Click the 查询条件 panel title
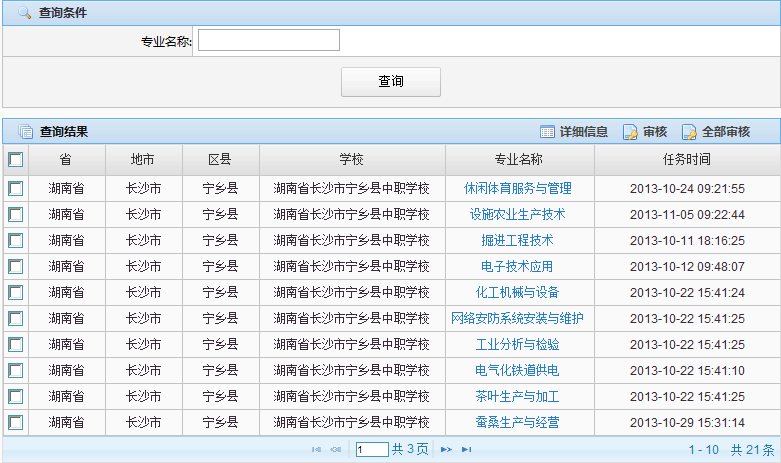 click(63, 12)
